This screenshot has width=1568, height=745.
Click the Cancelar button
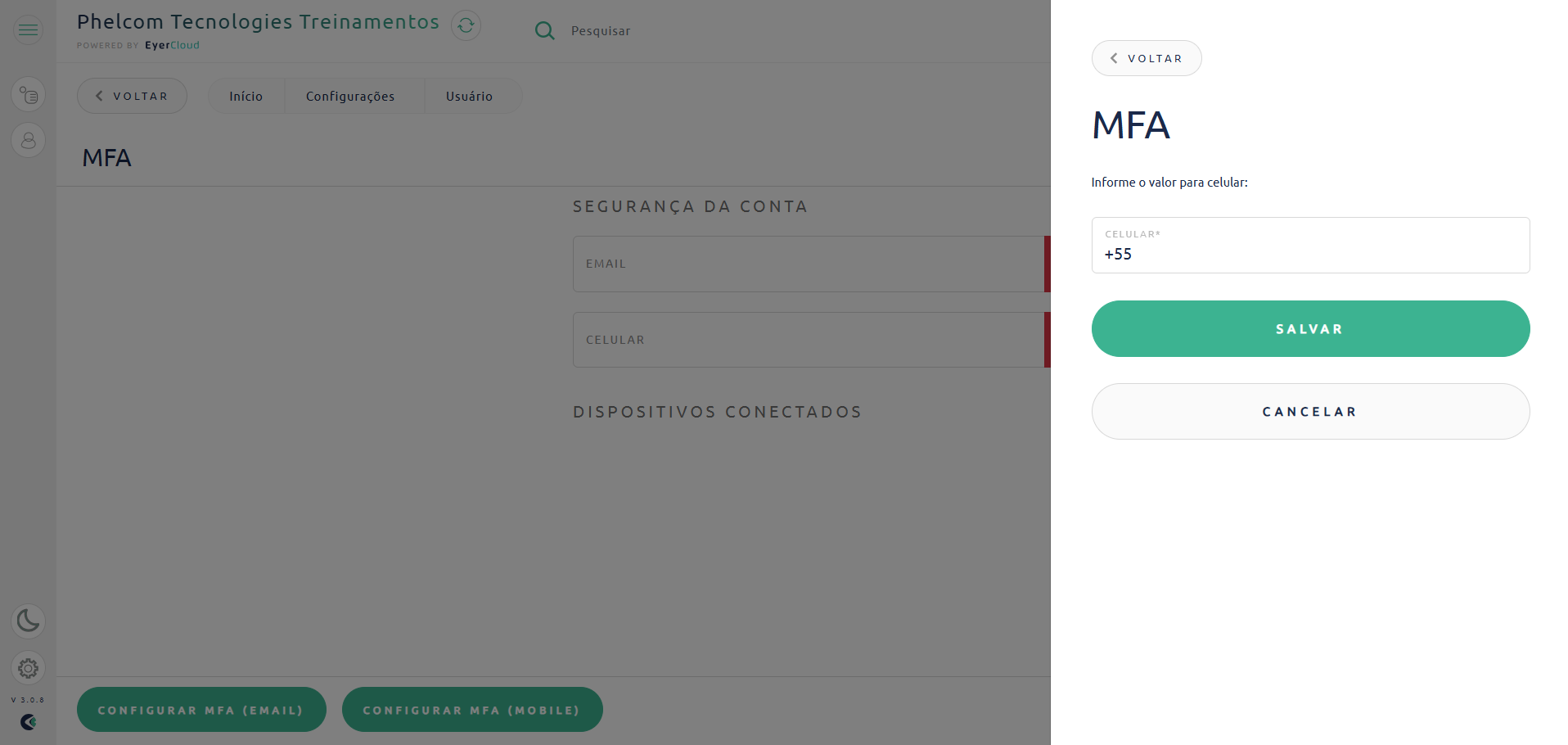click(1310, 412)
